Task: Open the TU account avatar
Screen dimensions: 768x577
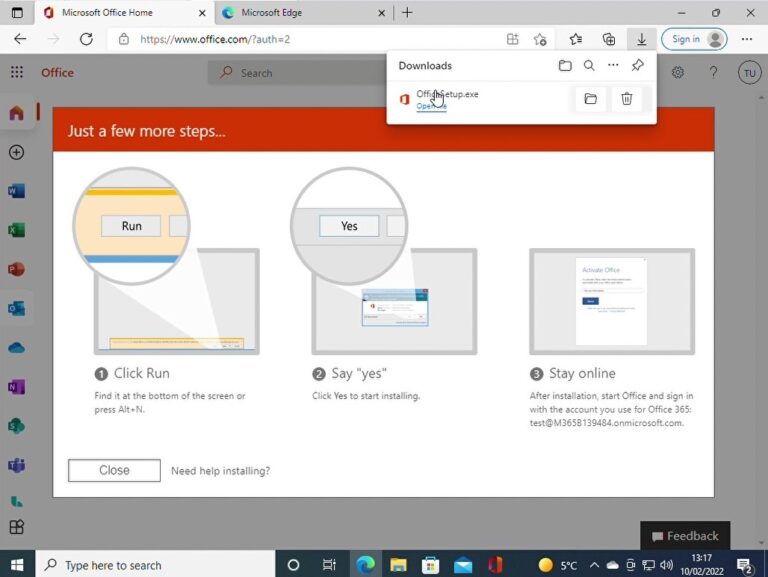Action: click(749, 73)
